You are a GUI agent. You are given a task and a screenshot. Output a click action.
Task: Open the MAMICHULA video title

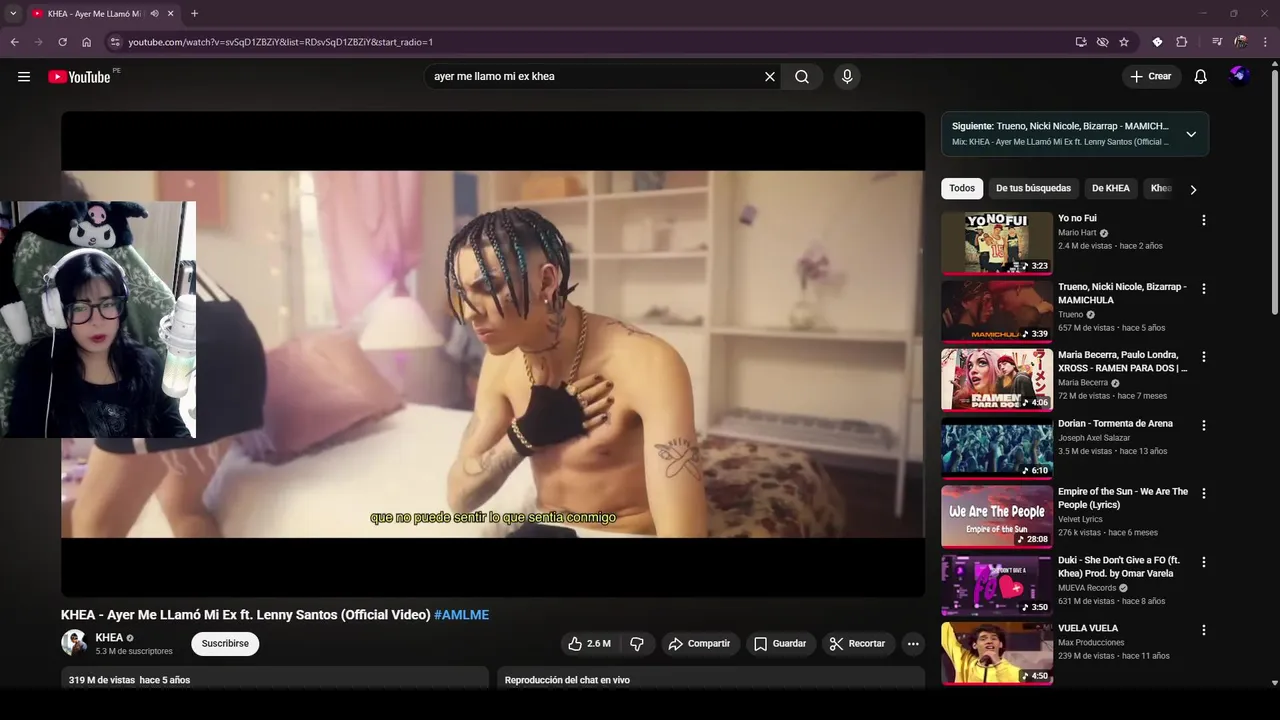coord(1122,293)
